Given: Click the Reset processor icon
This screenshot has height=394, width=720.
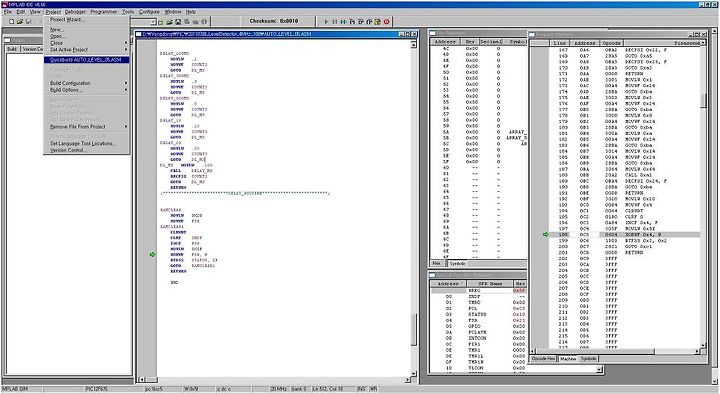Looking at the screenshot, I should [378, 22].
